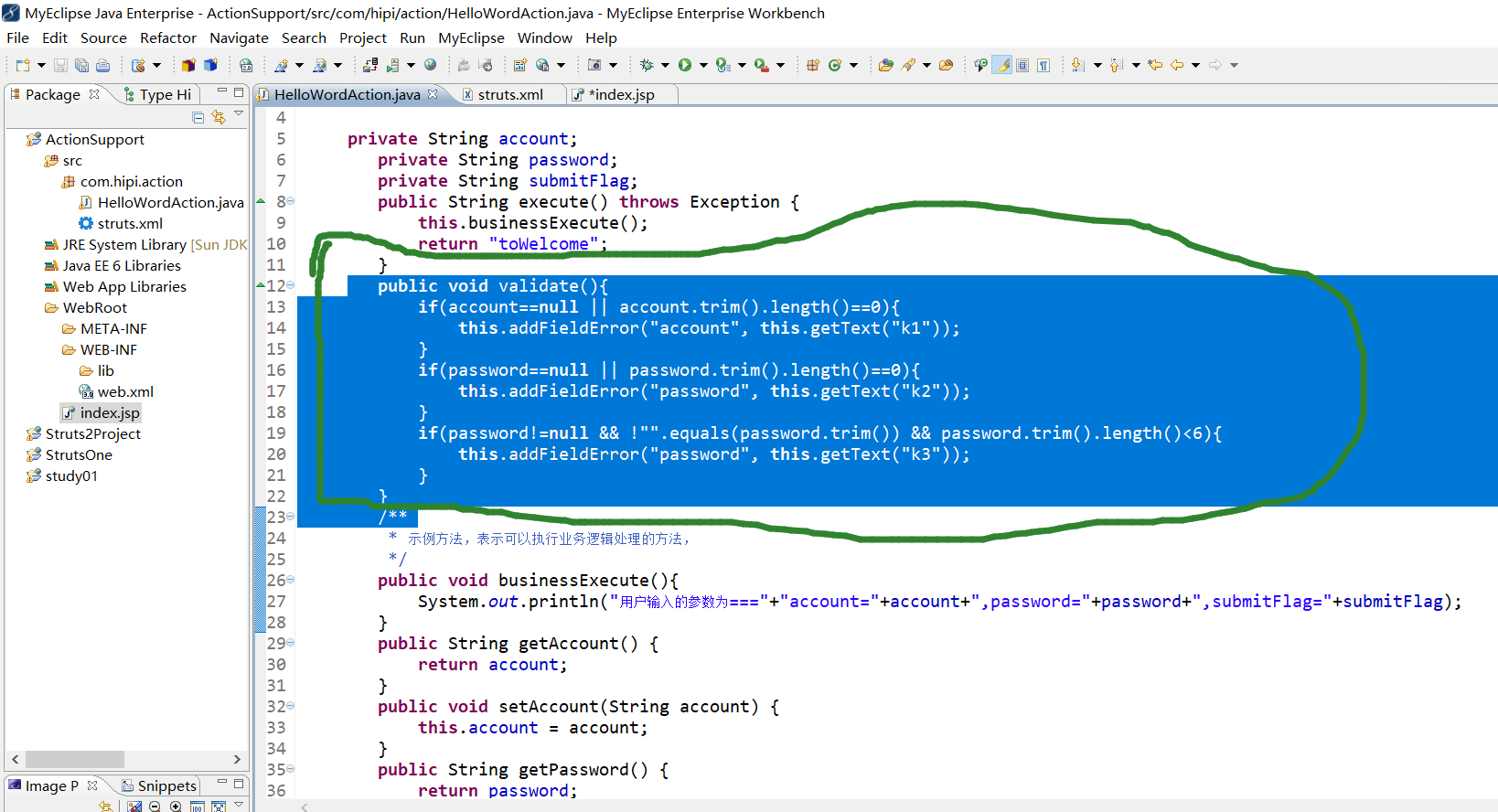Open the Package Explorer view menu triangle
1498x812 pixels.
point(239,114)
